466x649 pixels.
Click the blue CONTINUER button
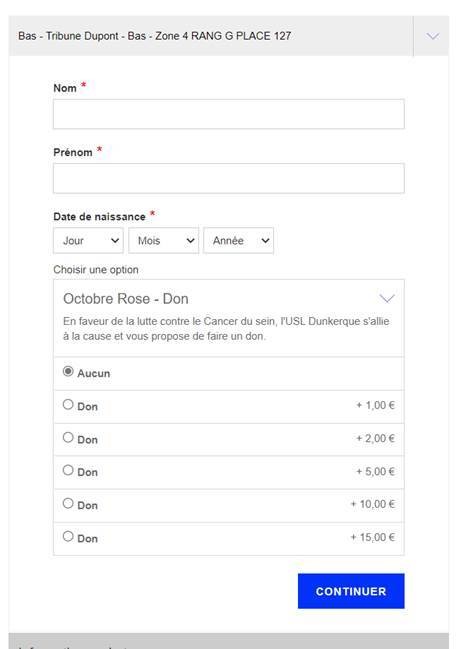[x=351, y=591]
